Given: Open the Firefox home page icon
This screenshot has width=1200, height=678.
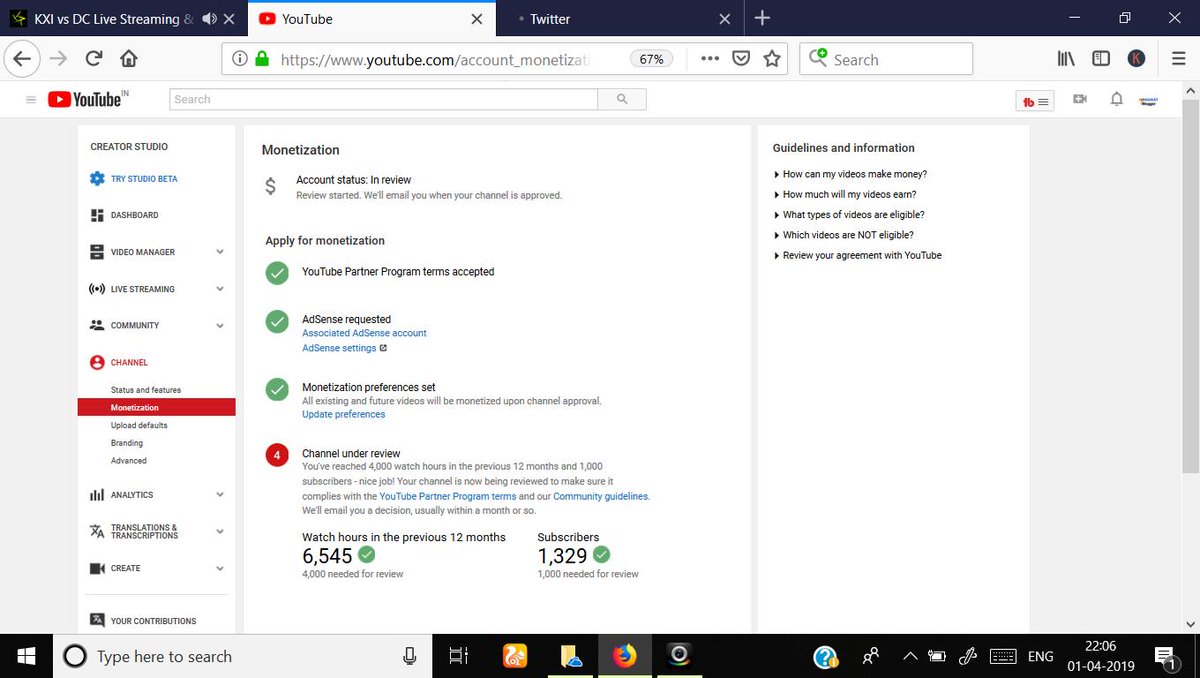Looking at the screenshot, I should point(128,59).
